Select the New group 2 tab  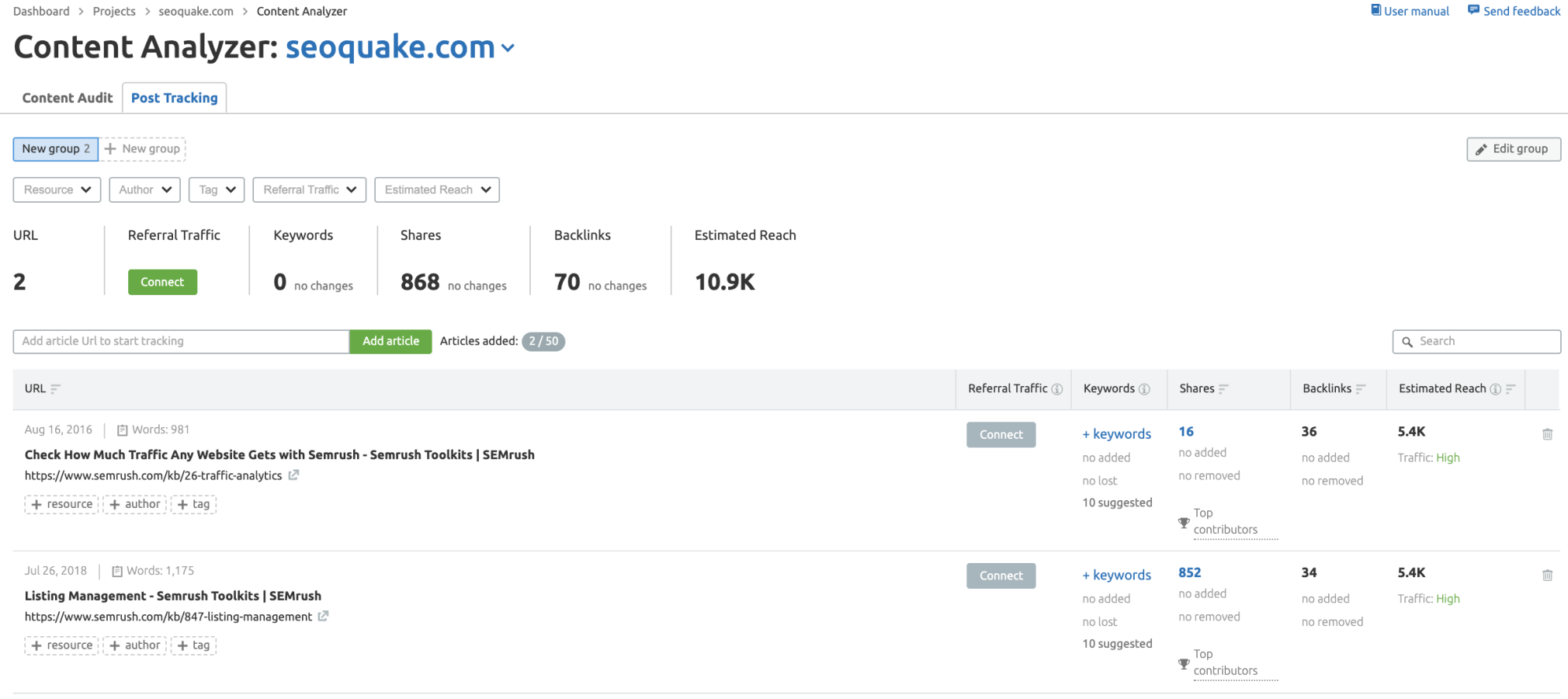click(x=55, y=149)
